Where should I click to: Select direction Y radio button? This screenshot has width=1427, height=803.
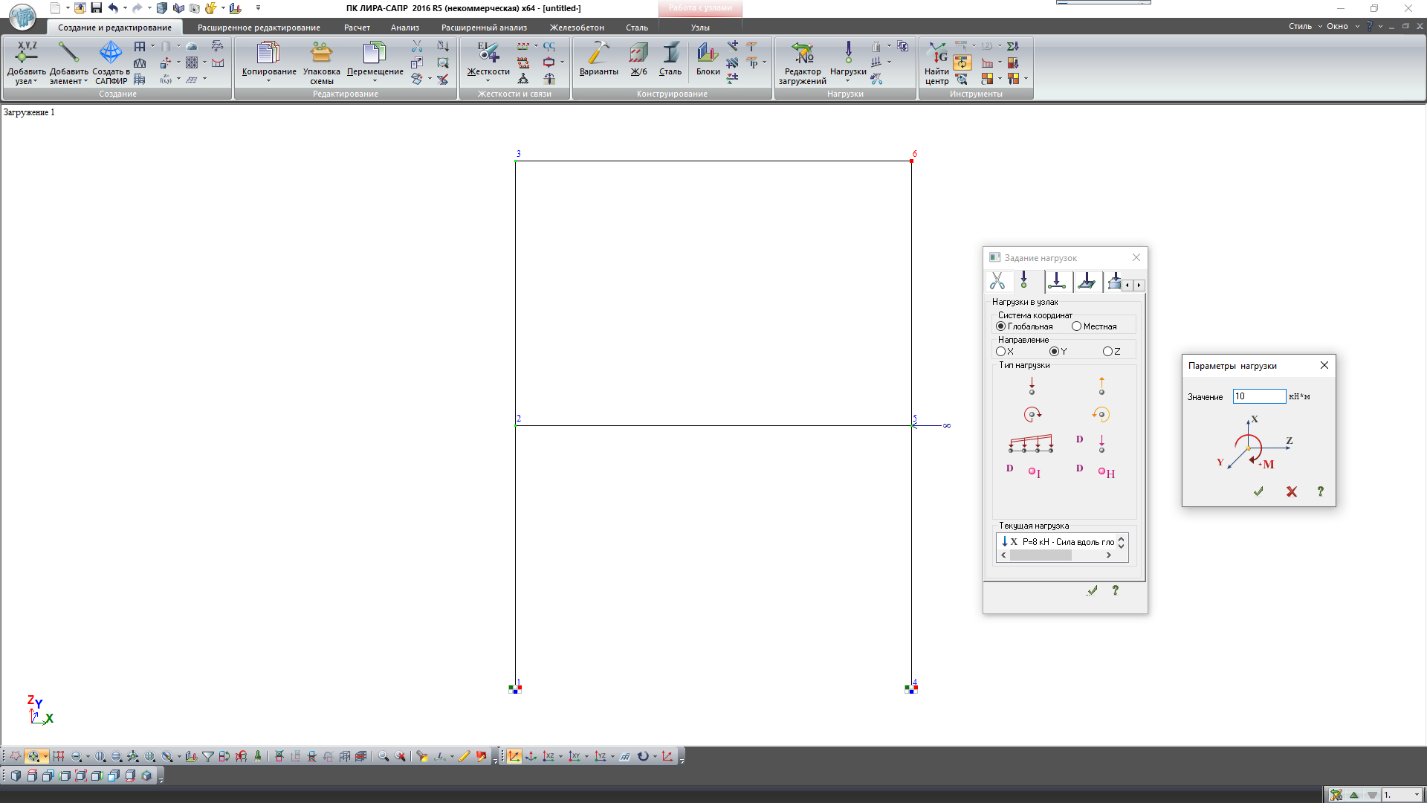tap(1058, 351)
